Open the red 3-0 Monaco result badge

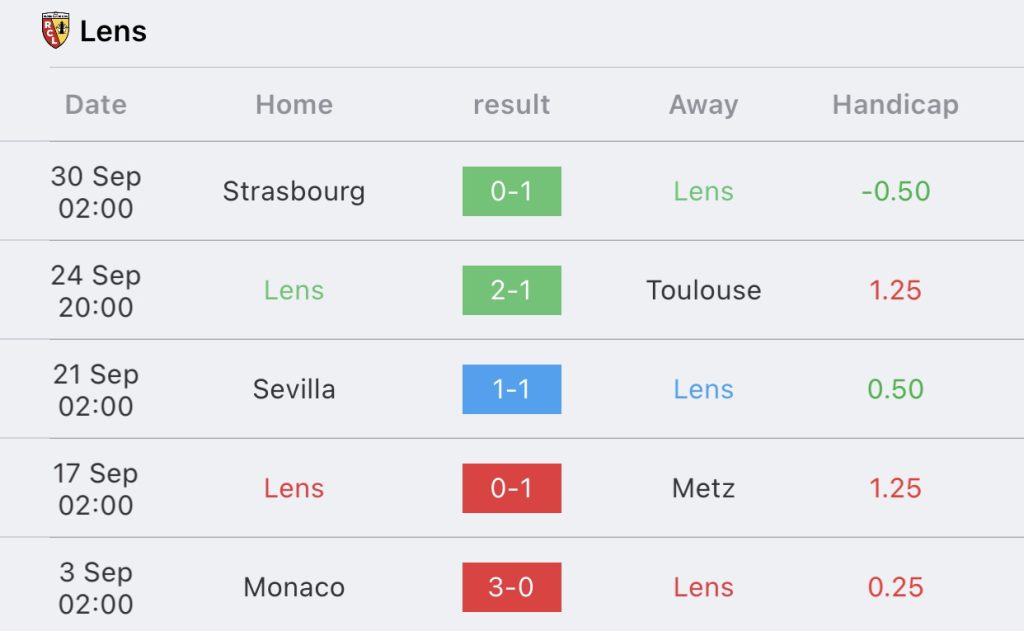[511, 587]
